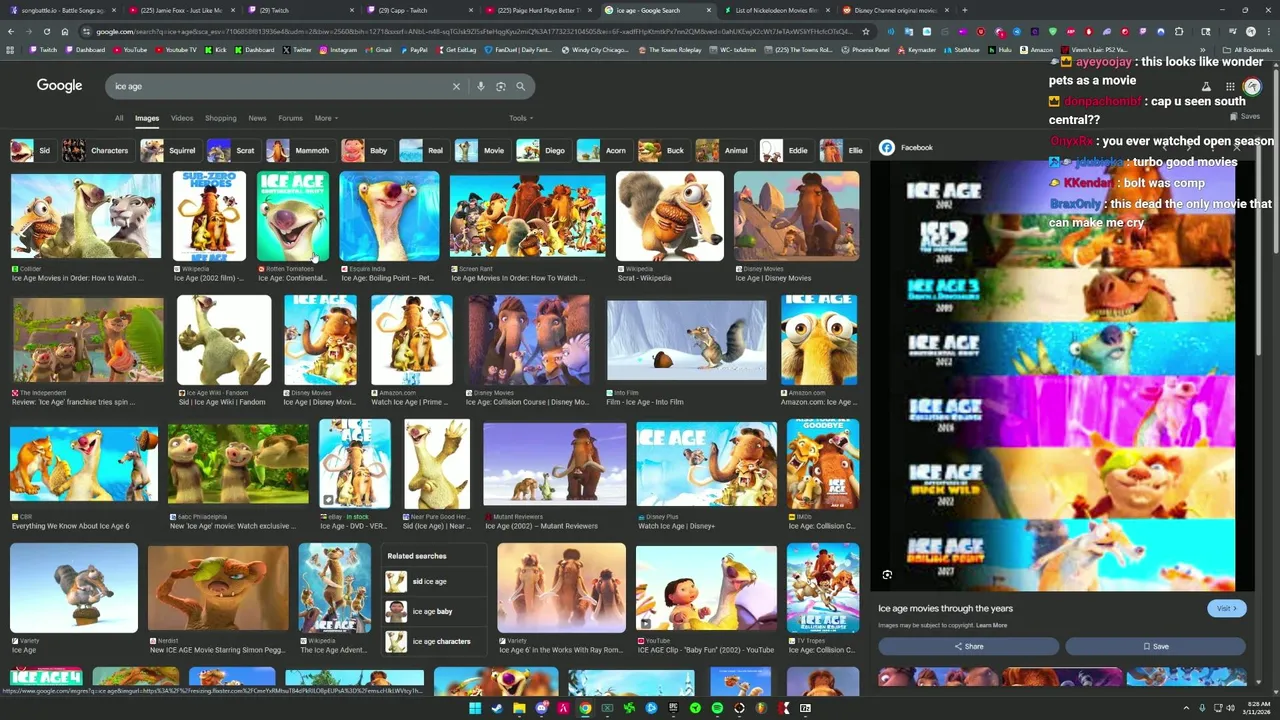The width and height of the screenshot is (1280, 720).
Task: Open the Facebook source icon in preview panel
Action: 887,147
